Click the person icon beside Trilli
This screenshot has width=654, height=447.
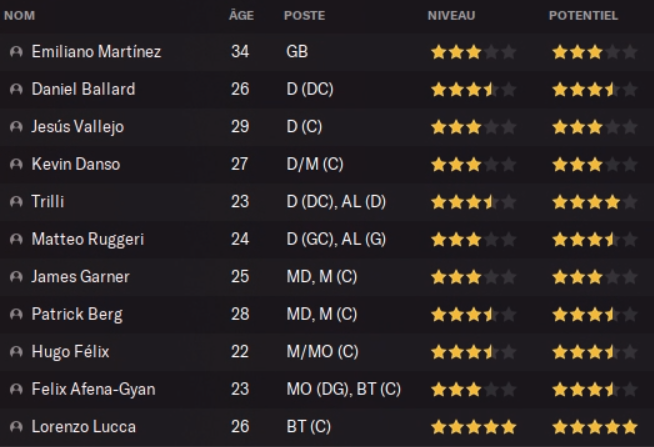[15, 202]
